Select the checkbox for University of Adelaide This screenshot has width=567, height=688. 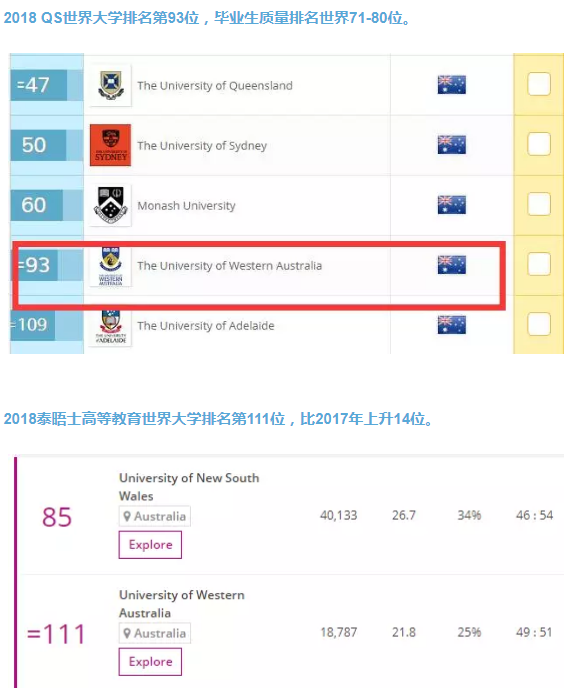click(539, 324)
